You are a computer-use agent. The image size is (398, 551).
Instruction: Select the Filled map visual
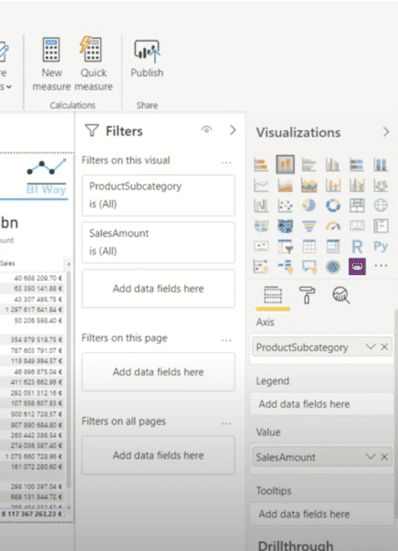(285, 226)
